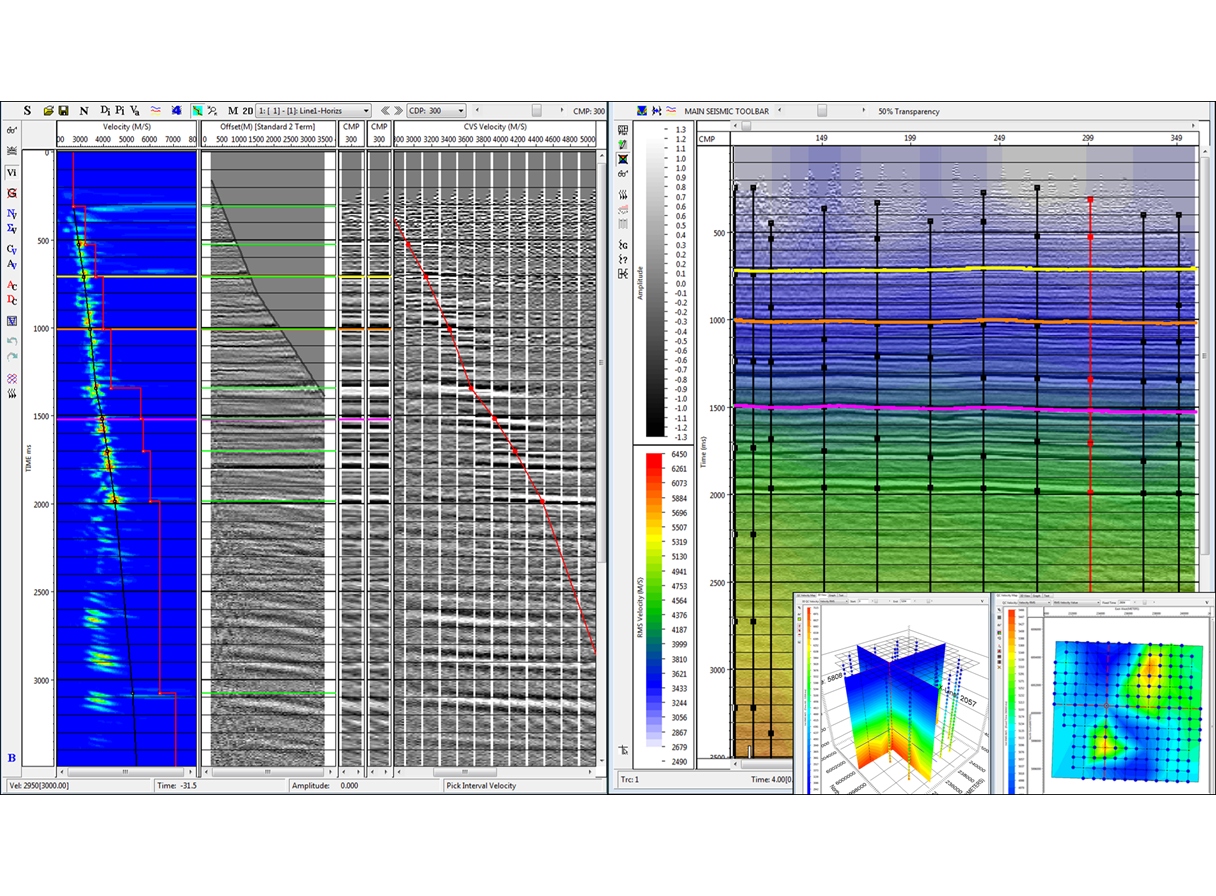Click 'Trc: 1' in seismic status bar
Viewport: 1216px width, 896px height.
629,779
